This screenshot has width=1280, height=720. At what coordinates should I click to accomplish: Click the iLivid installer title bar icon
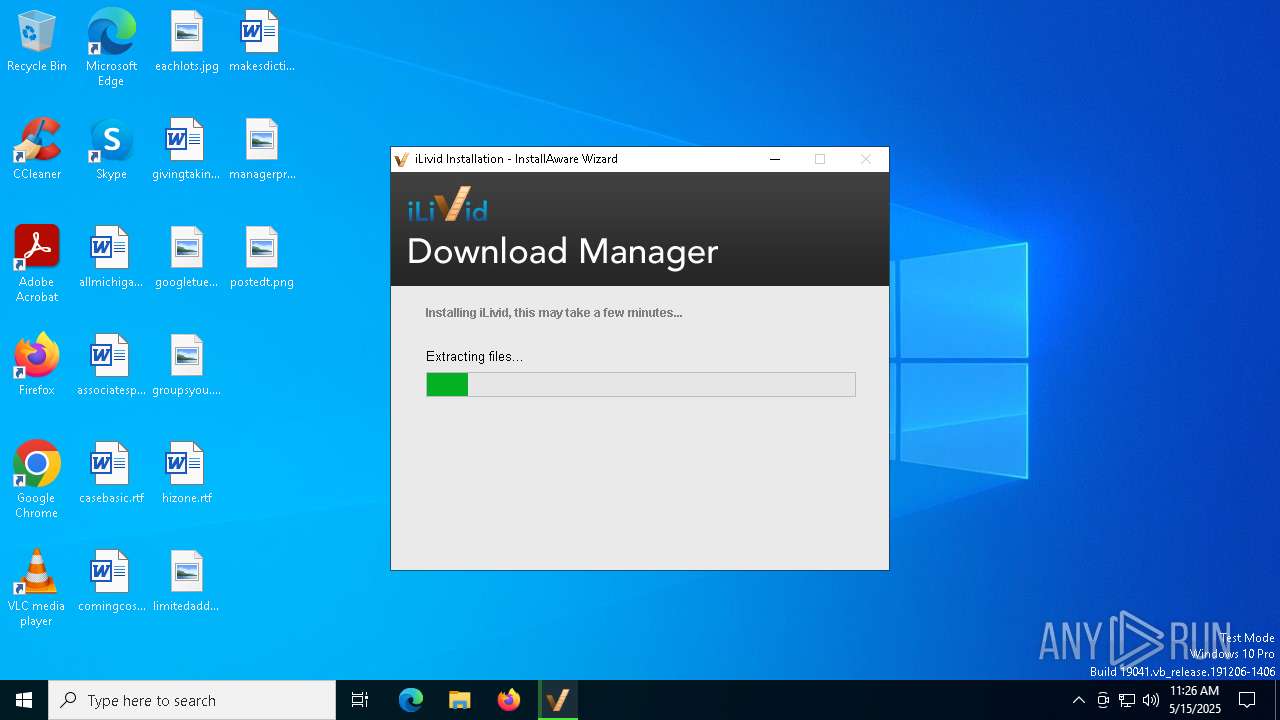tap(402, 159)
